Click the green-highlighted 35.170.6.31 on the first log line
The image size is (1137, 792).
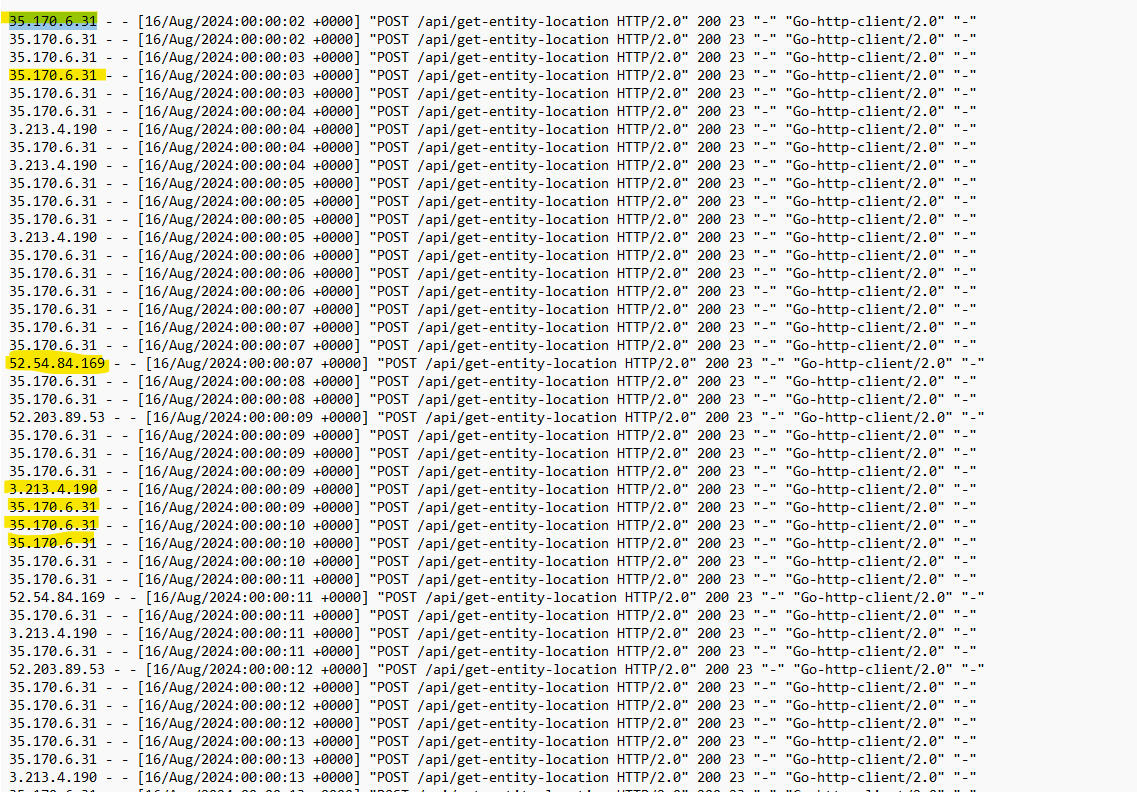53,21
